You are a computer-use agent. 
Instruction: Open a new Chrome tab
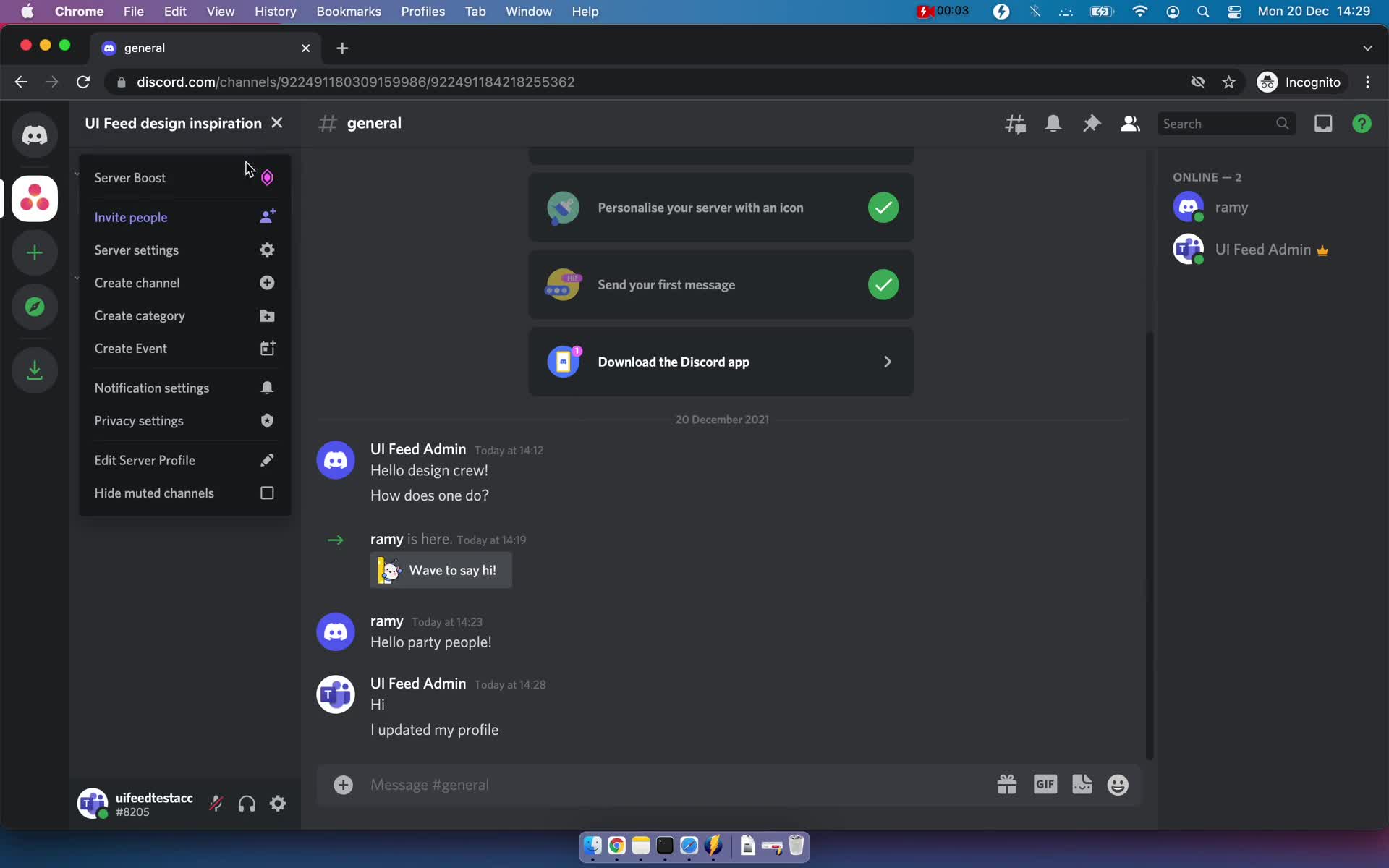click(x=342, y=48)
